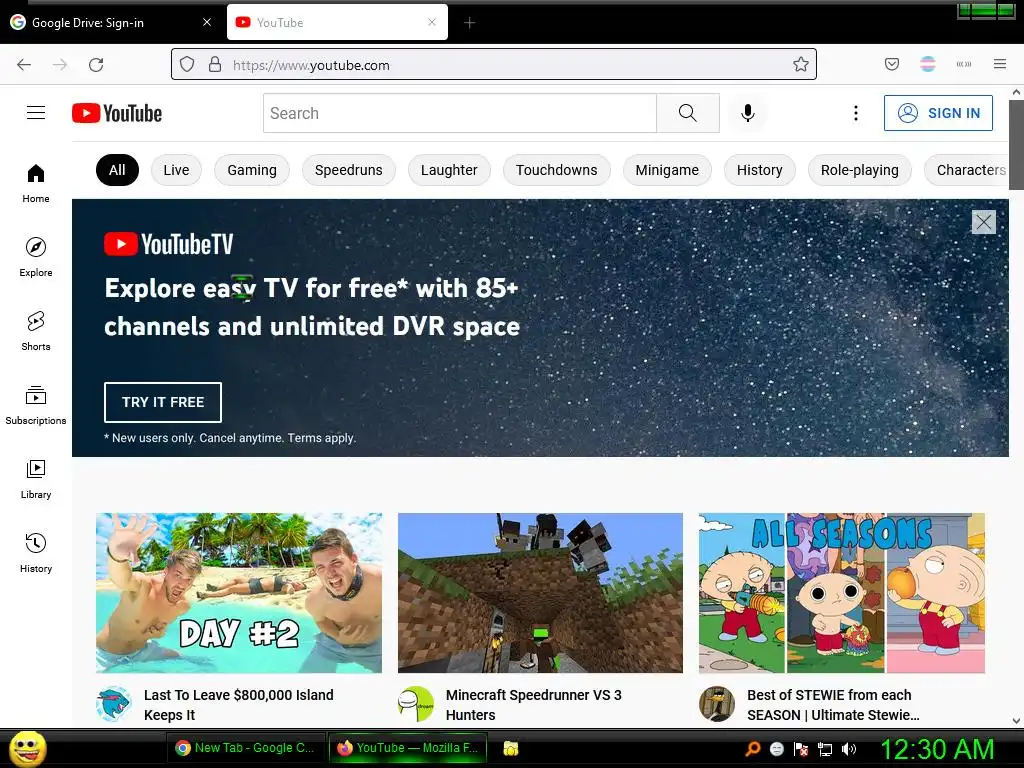This screenshot has width=1024, height=768.
Task: Start voice search with microphone icon
Action: click(x=748, y=113)
